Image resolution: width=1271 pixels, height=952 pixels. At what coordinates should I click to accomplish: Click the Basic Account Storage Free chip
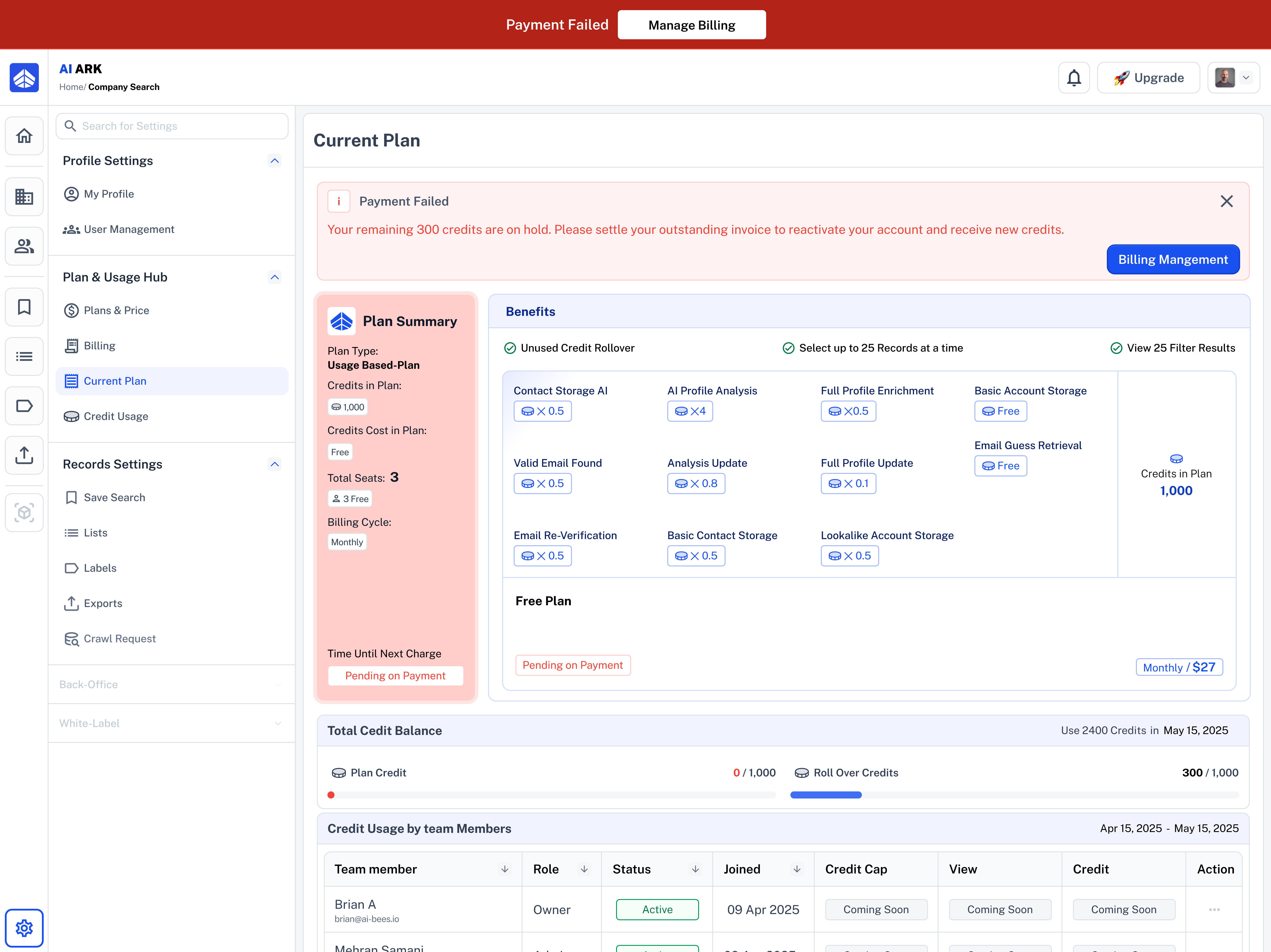click(1000, 411)
